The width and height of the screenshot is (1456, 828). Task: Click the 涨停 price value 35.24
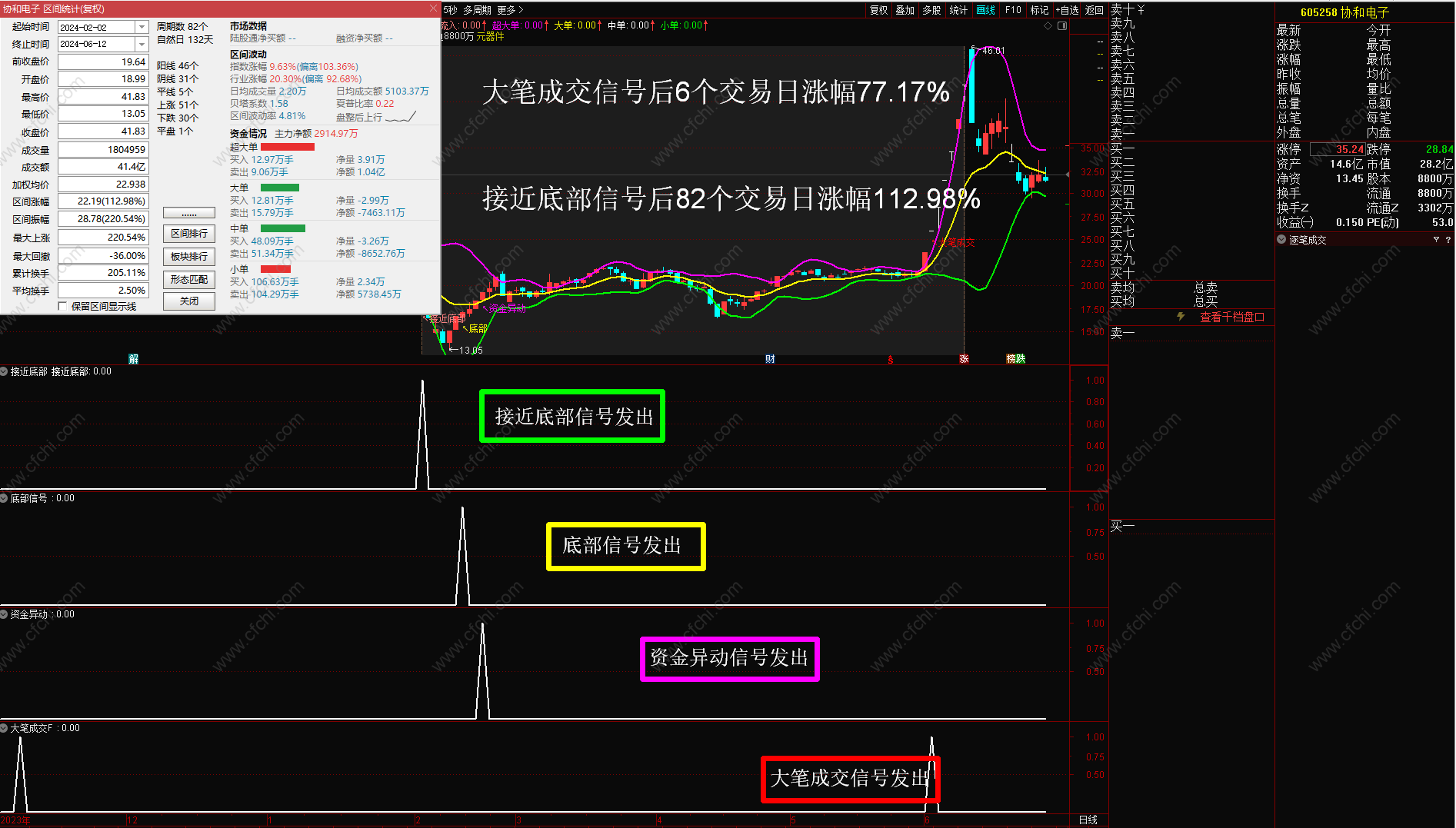1349,149
